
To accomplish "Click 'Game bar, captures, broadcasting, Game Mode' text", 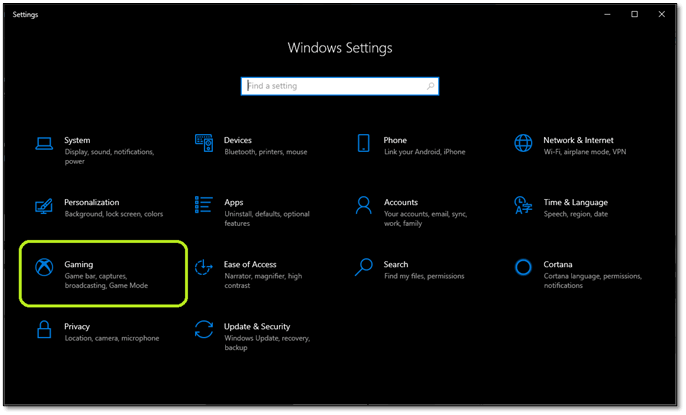I will (x=106, y=281).
